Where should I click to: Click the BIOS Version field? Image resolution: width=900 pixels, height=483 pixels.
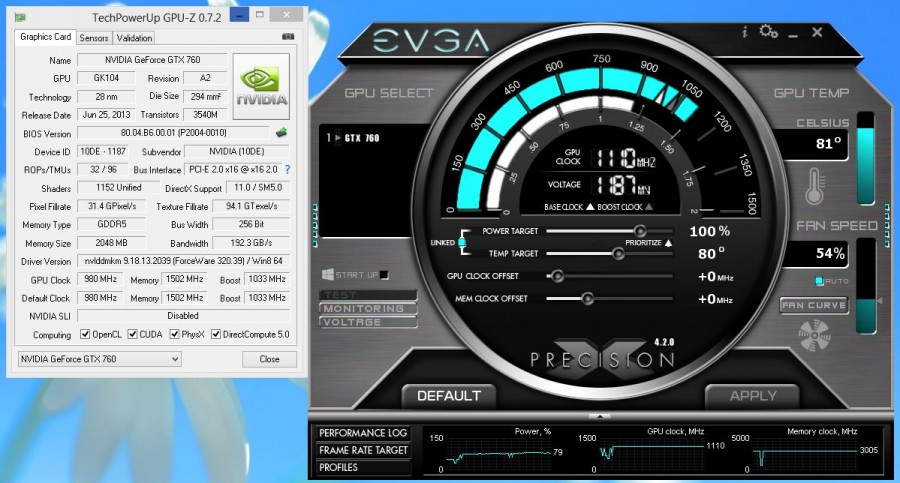pyautogui.click(x=173, y=133)
